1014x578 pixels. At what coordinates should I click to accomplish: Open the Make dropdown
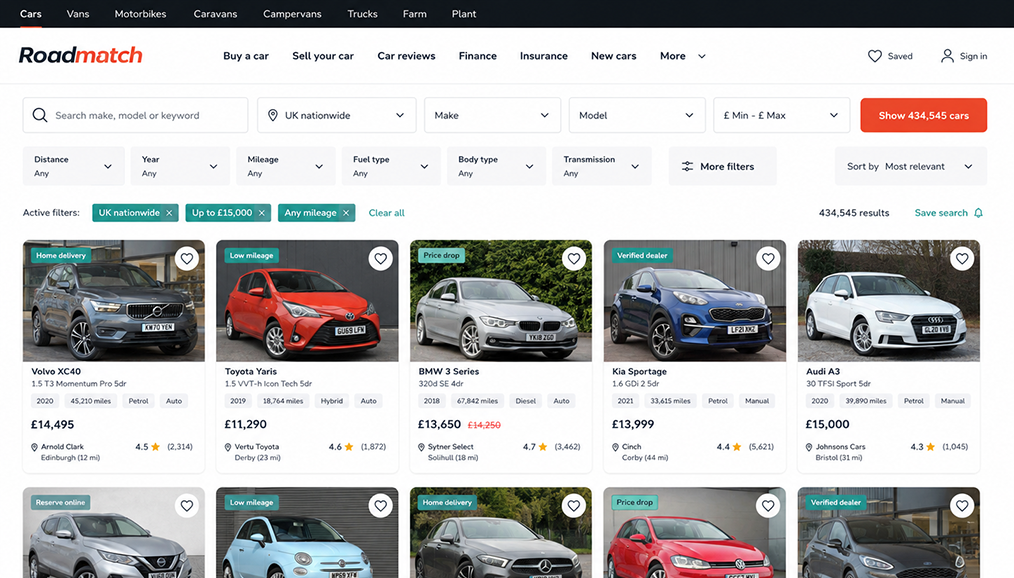tap(492, 115)
